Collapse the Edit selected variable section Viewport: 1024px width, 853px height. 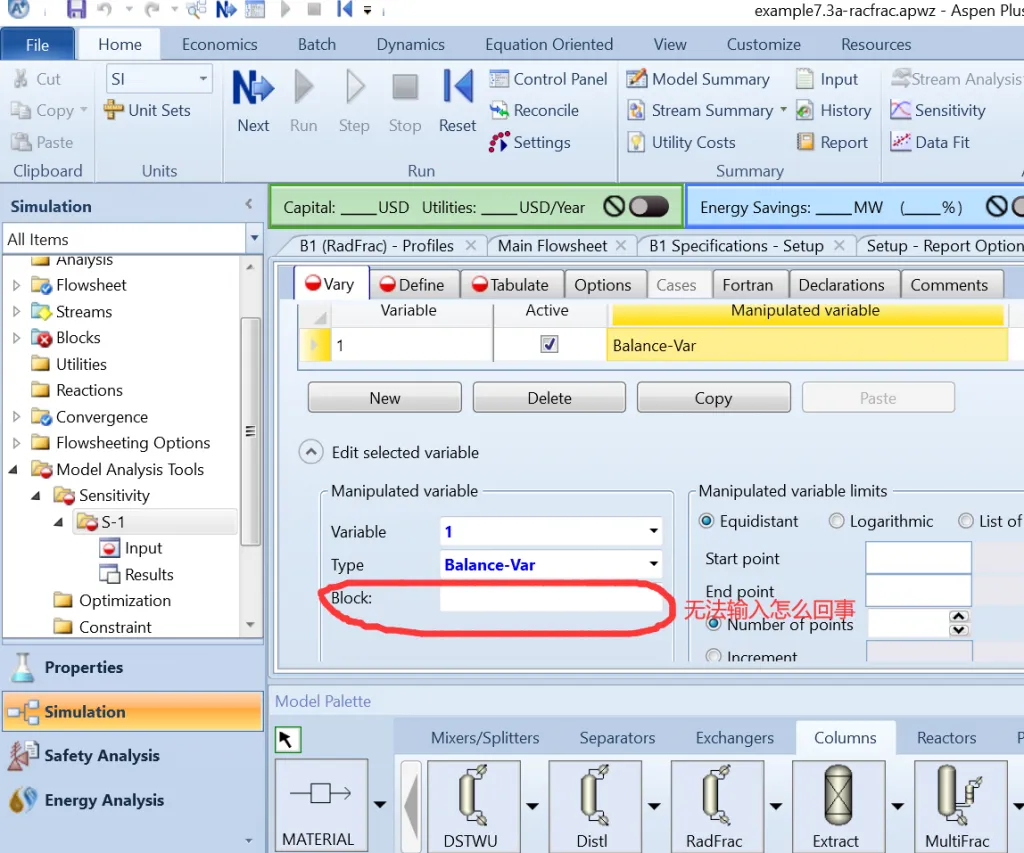(311, 452)
